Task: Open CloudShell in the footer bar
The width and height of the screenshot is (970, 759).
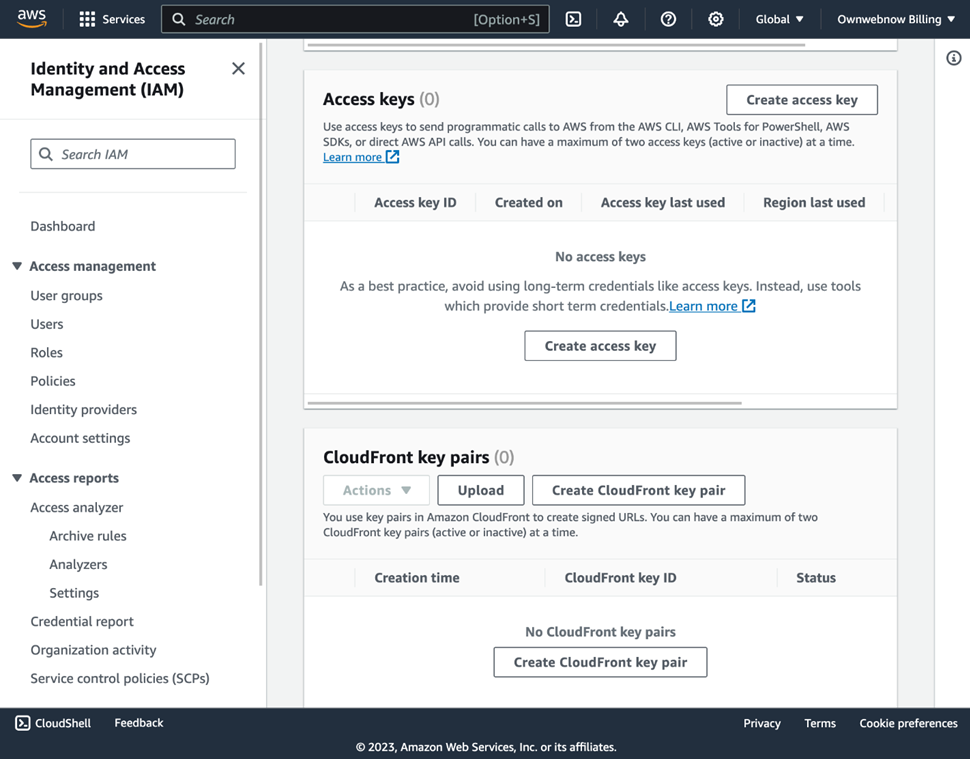Action: (53, 723)
